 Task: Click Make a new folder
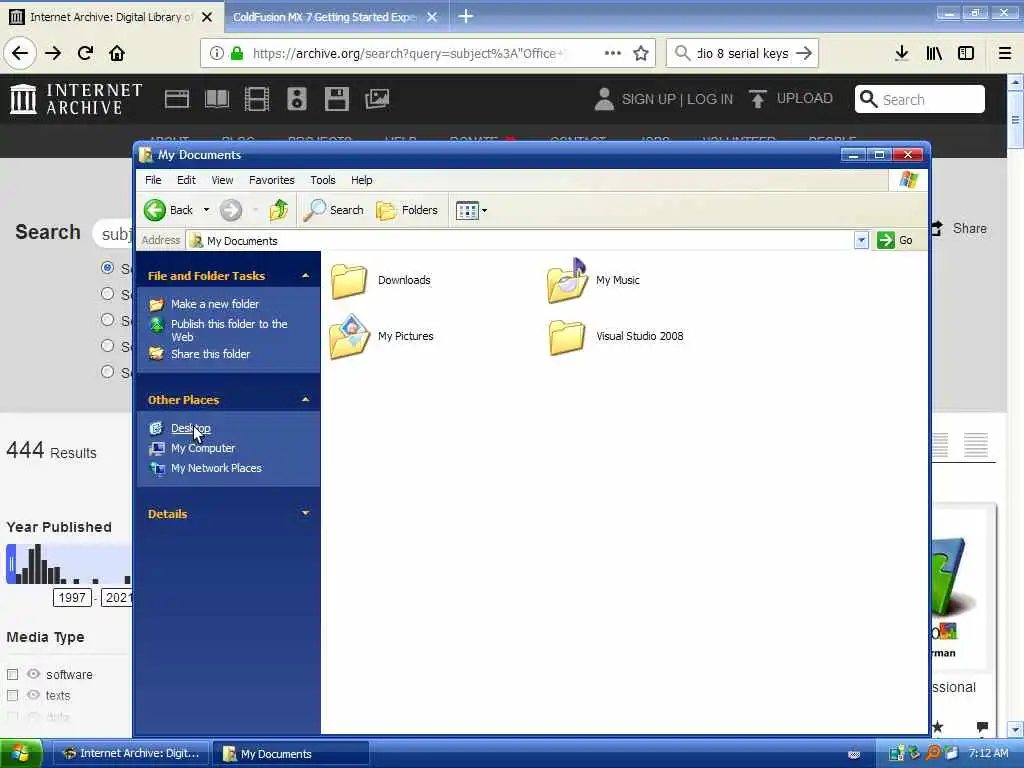click(x=214, y=304)
